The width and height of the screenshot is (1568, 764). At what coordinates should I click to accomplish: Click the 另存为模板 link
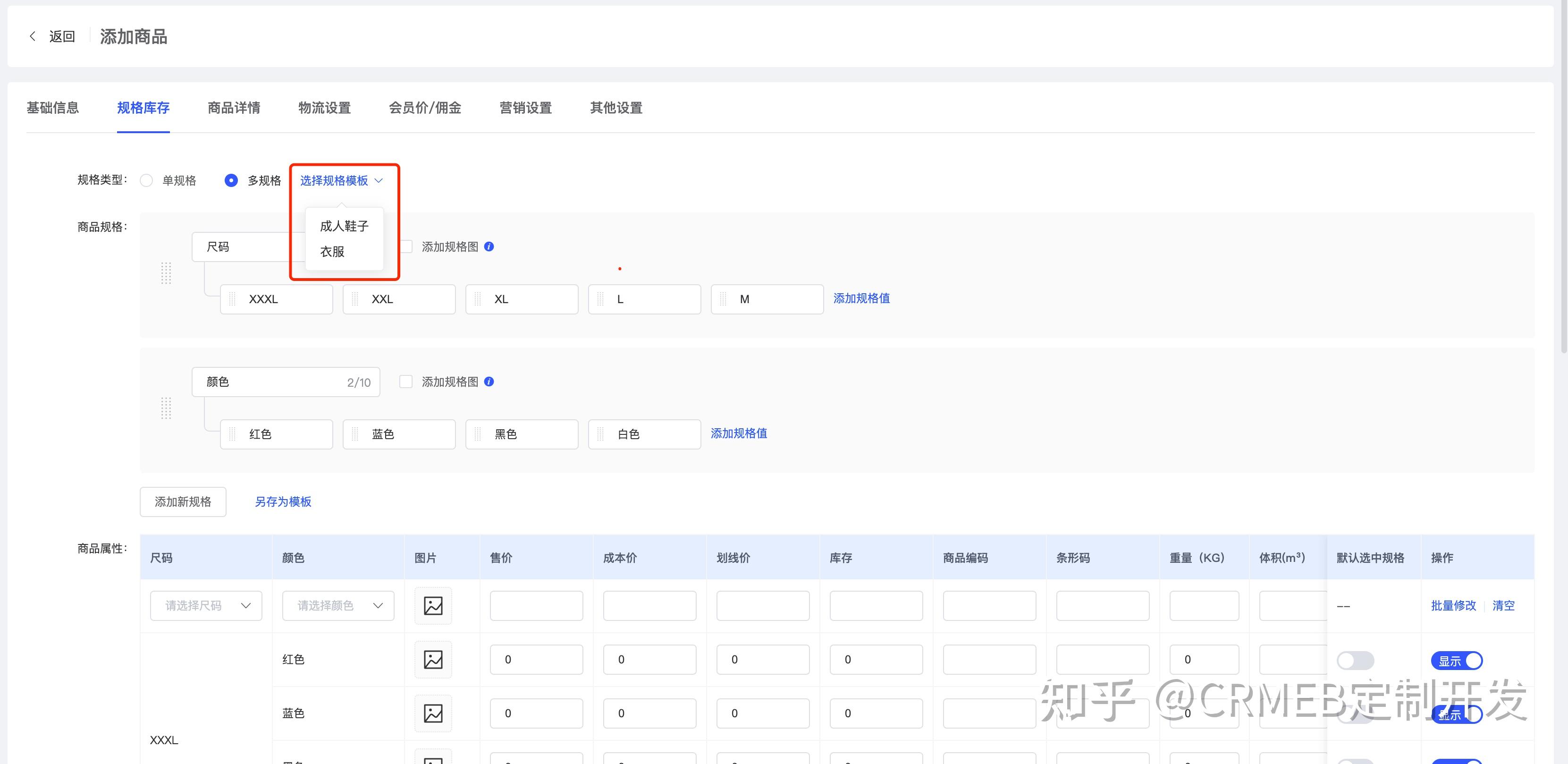tap(283, 501)
